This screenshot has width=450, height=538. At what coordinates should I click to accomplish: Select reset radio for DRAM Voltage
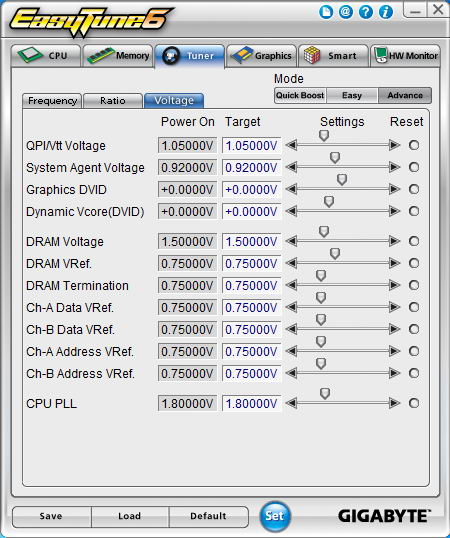[414, 241]
